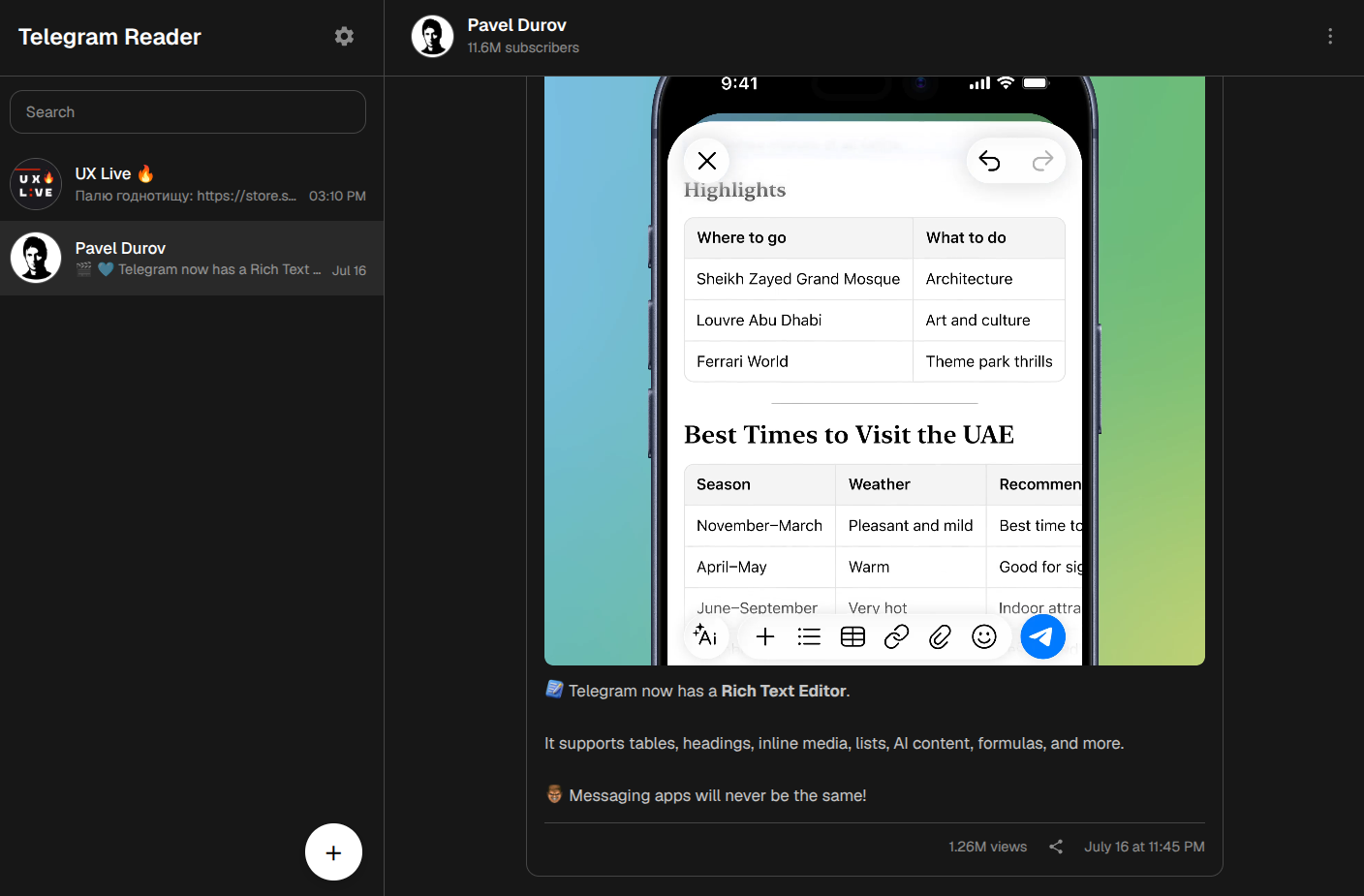Open the UX Live channel in the sidebar
Image resolution: width=1364 pixels, height=896 pixels.
pos(192,184)
